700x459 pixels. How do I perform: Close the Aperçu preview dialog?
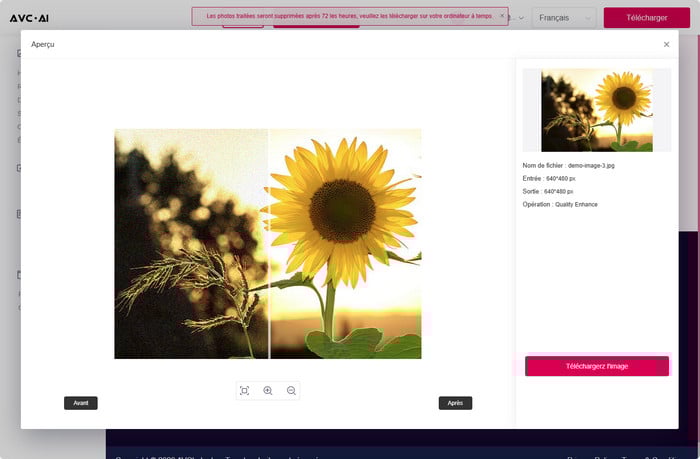tap(666, 44)
